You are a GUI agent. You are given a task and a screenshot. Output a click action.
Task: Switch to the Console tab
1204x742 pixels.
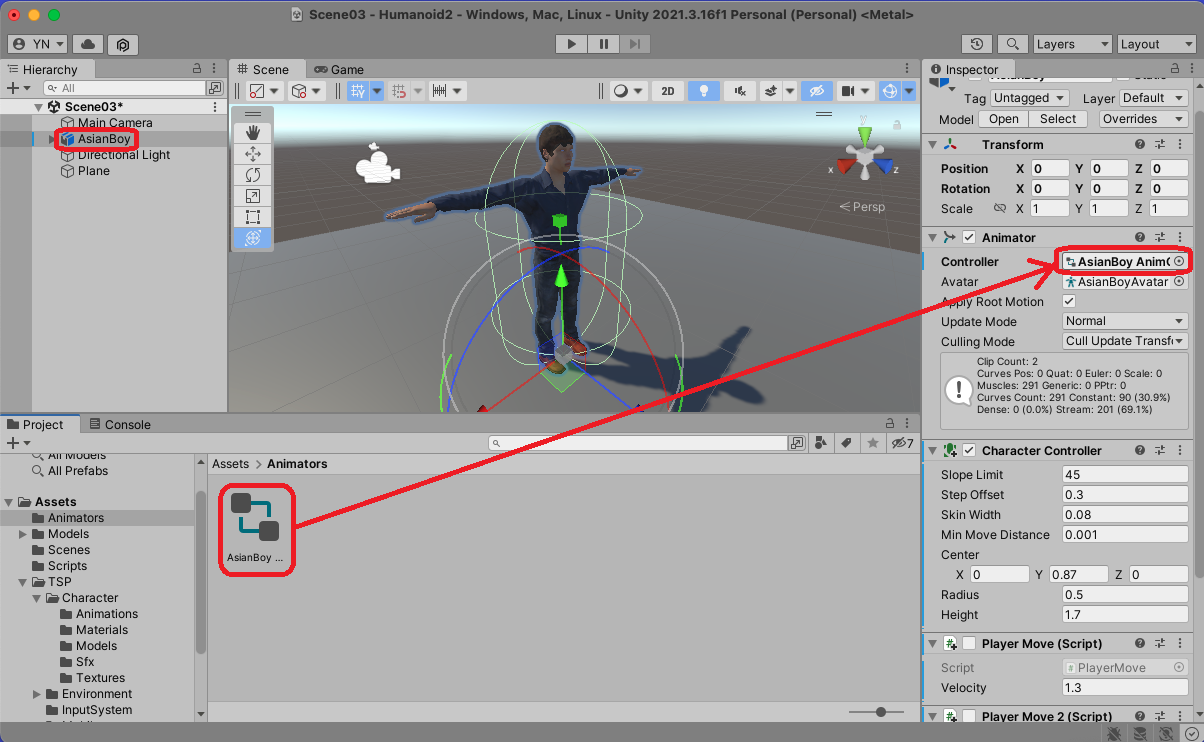point(119,424)
